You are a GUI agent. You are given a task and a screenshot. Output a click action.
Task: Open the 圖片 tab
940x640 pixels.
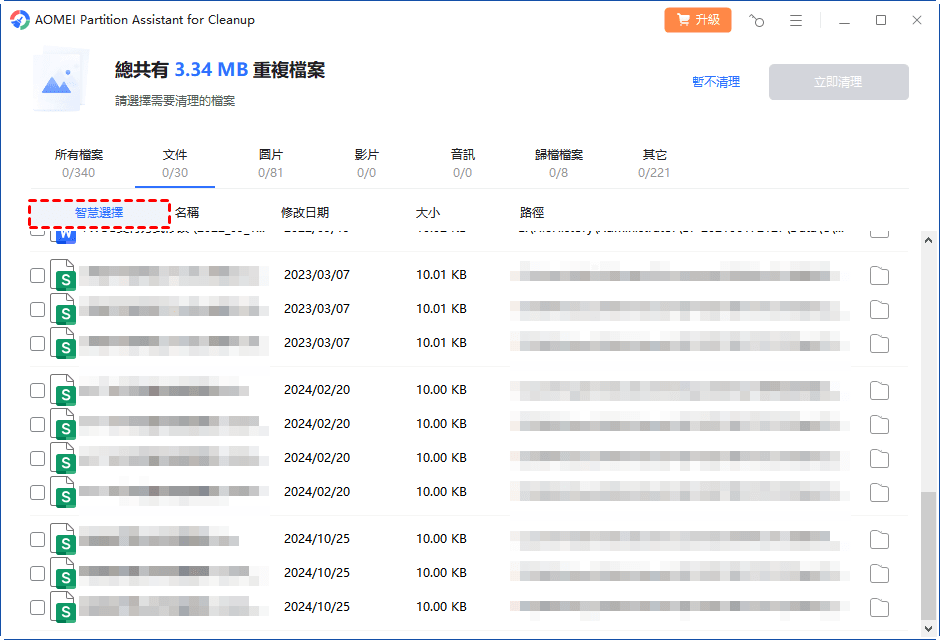point(270,164)
